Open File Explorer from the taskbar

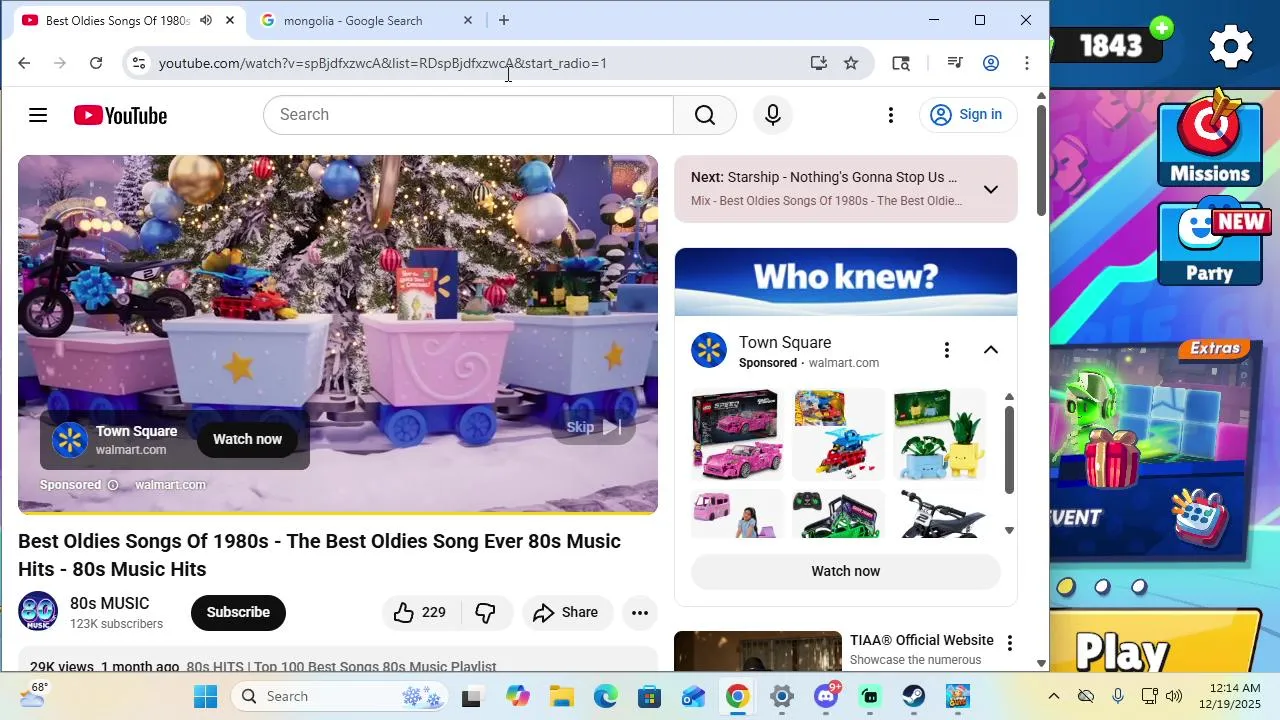tap(561, 696)
